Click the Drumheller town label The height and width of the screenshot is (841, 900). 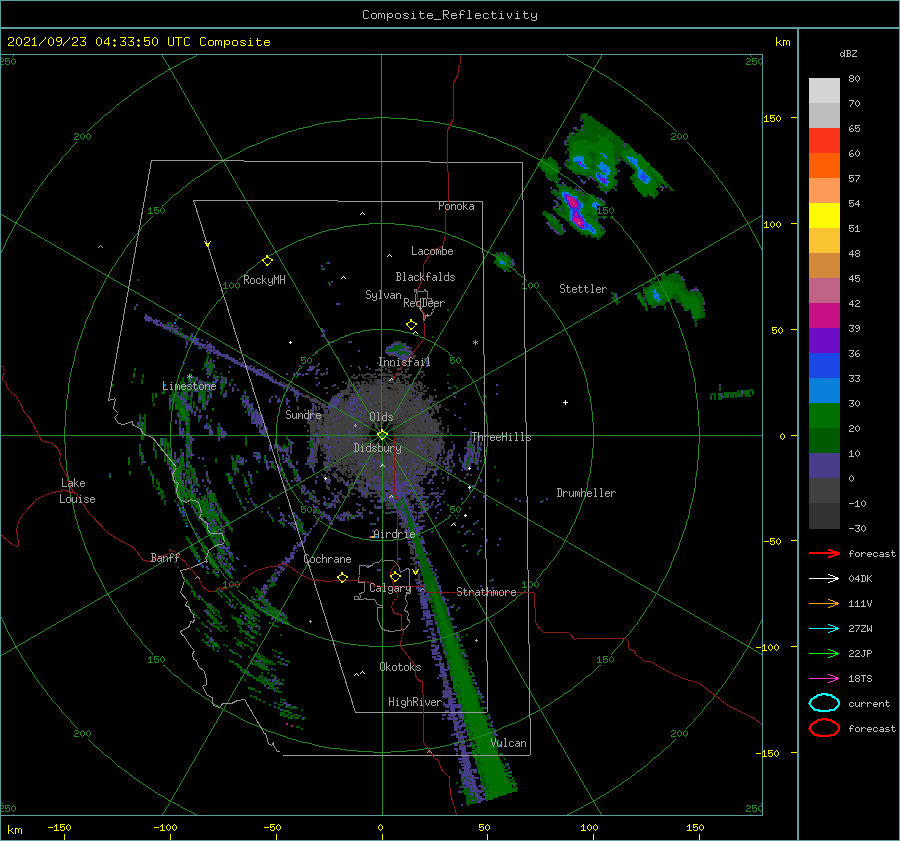pos(586,493)
